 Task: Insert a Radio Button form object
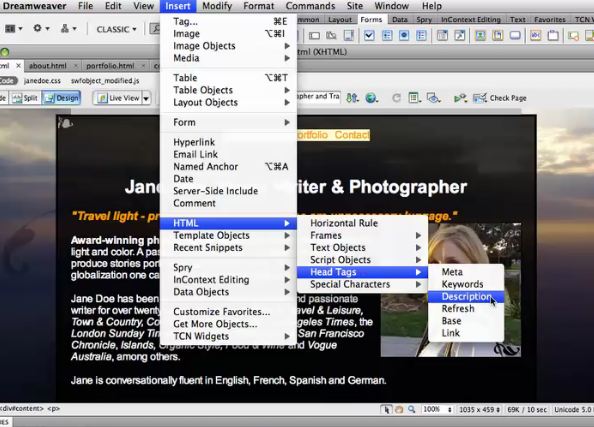[404, 36]
